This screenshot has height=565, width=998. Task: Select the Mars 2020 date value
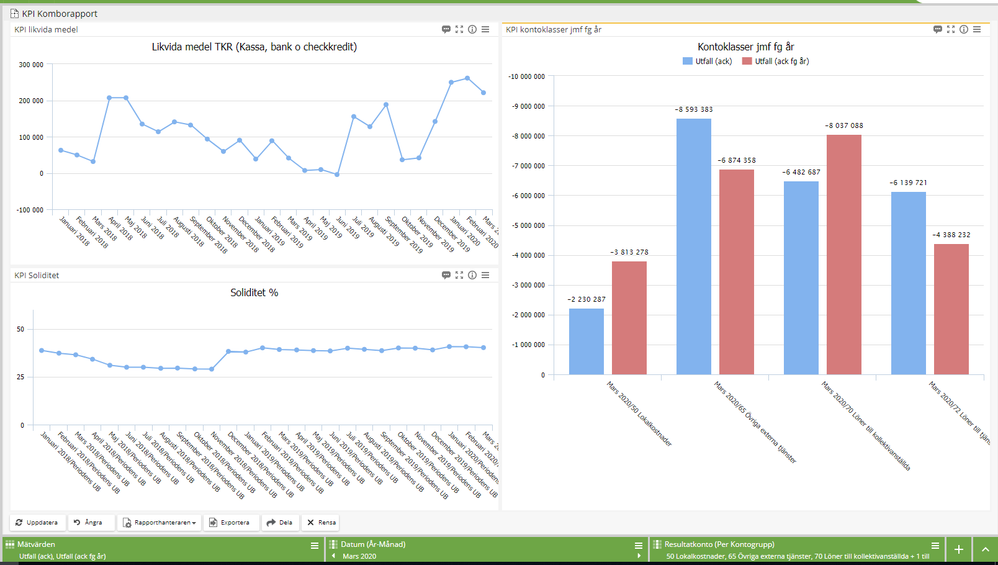(x=360, y=556)
